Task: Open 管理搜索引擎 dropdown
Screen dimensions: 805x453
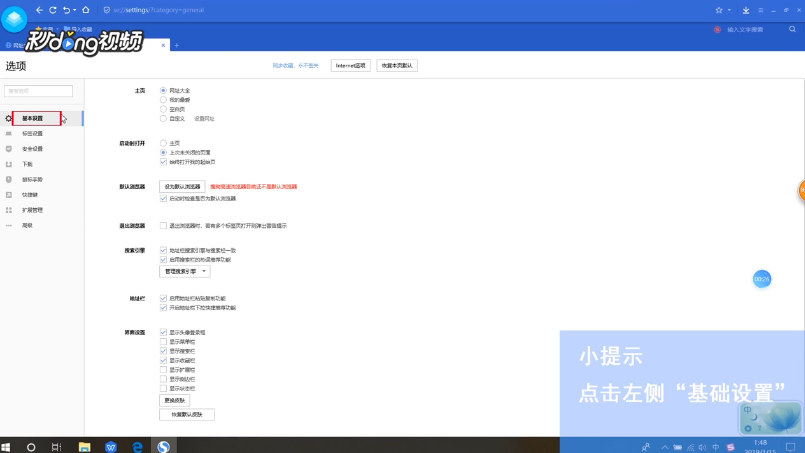Action: point(185,271)
